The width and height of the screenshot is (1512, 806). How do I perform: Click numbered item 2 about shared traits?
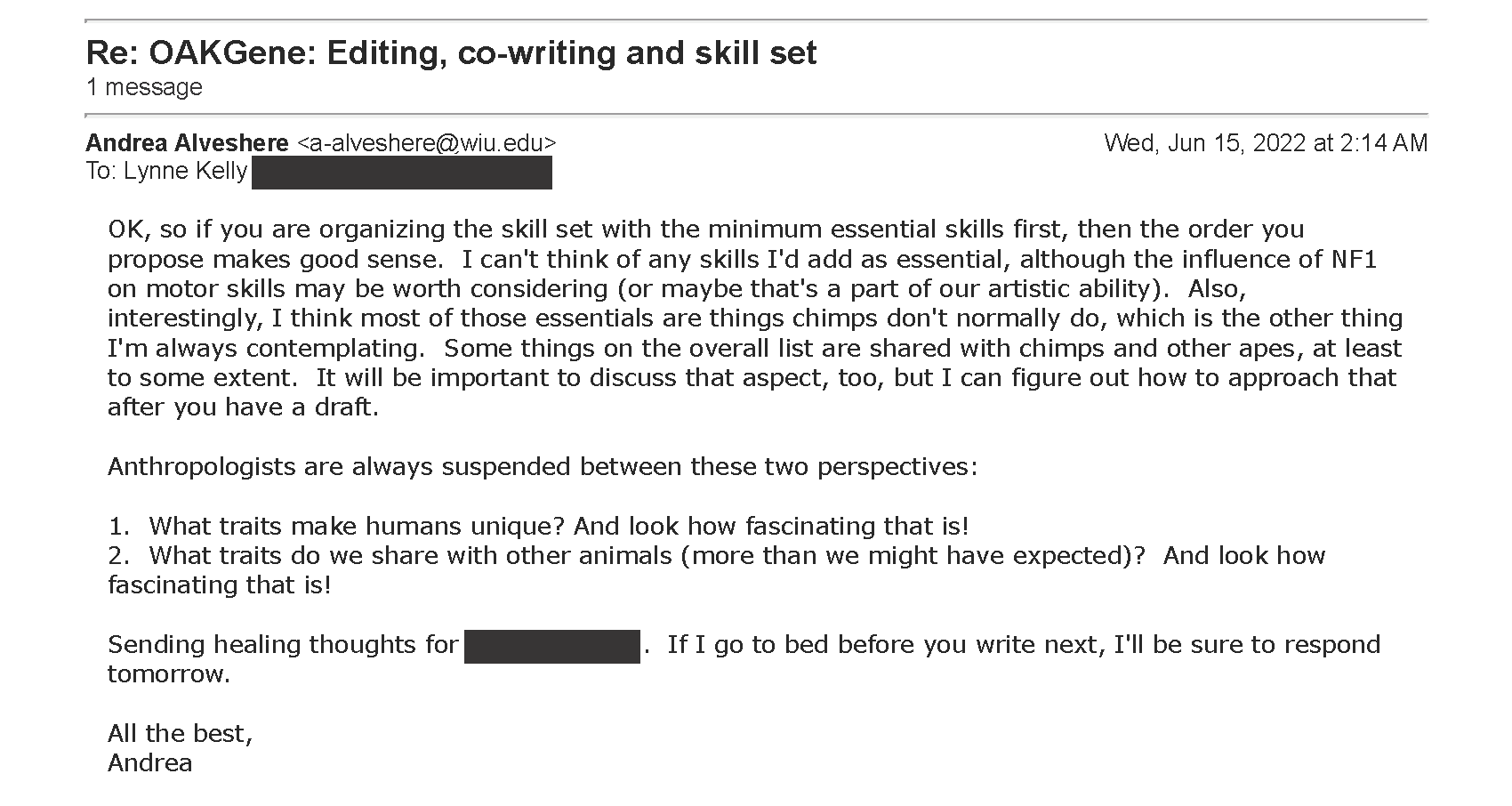[716, 570]
